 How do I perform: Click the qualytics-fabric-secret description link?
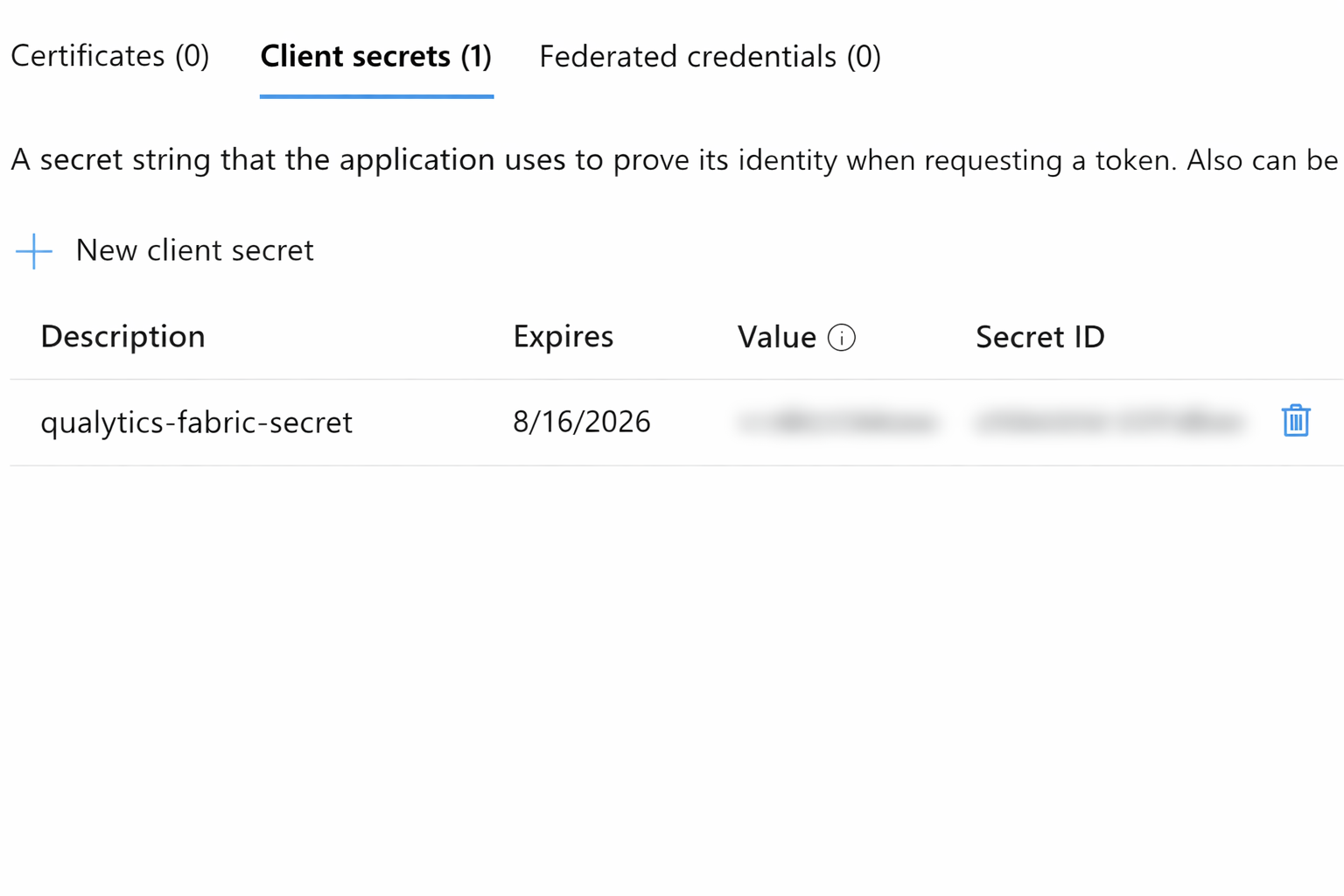pyautogui.click(x=196, y=422)
